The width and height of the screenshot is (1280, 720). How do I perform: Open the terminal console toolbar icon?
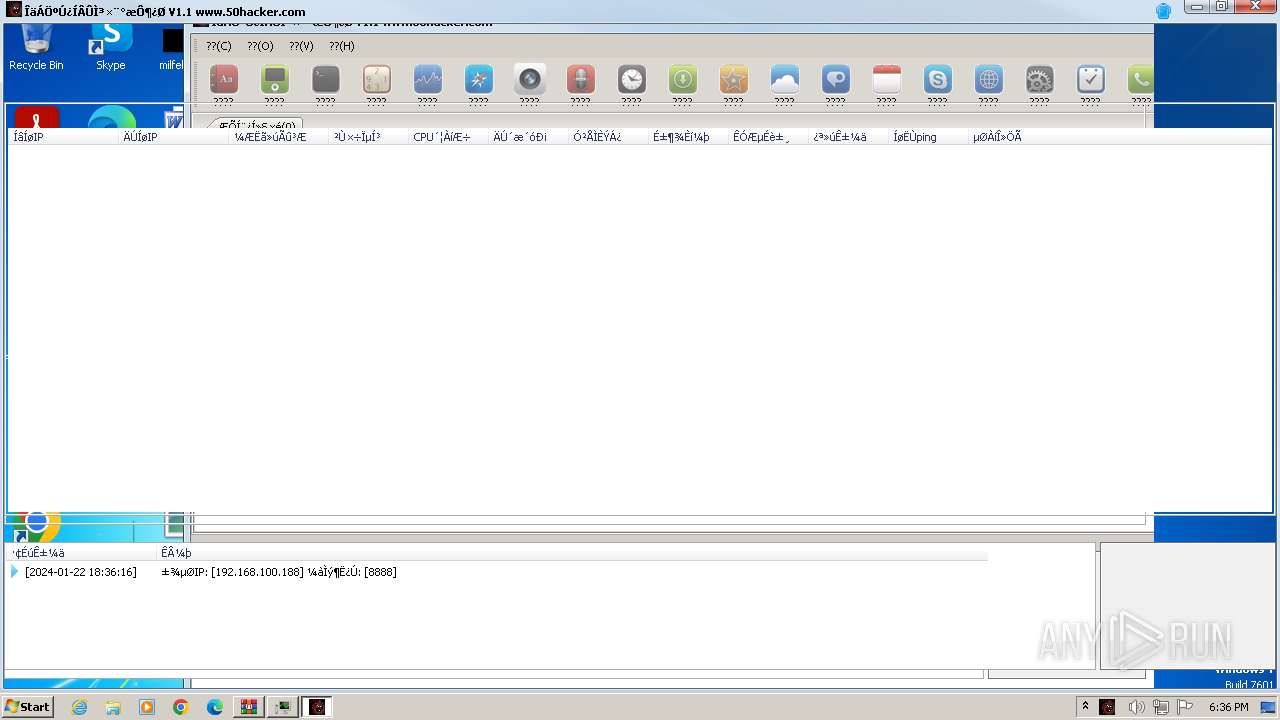pos(325,79)
